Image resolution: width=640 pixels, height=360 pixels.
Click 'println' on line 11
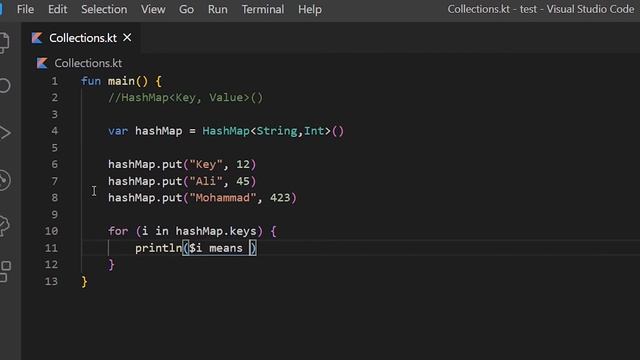pos(158,248)
